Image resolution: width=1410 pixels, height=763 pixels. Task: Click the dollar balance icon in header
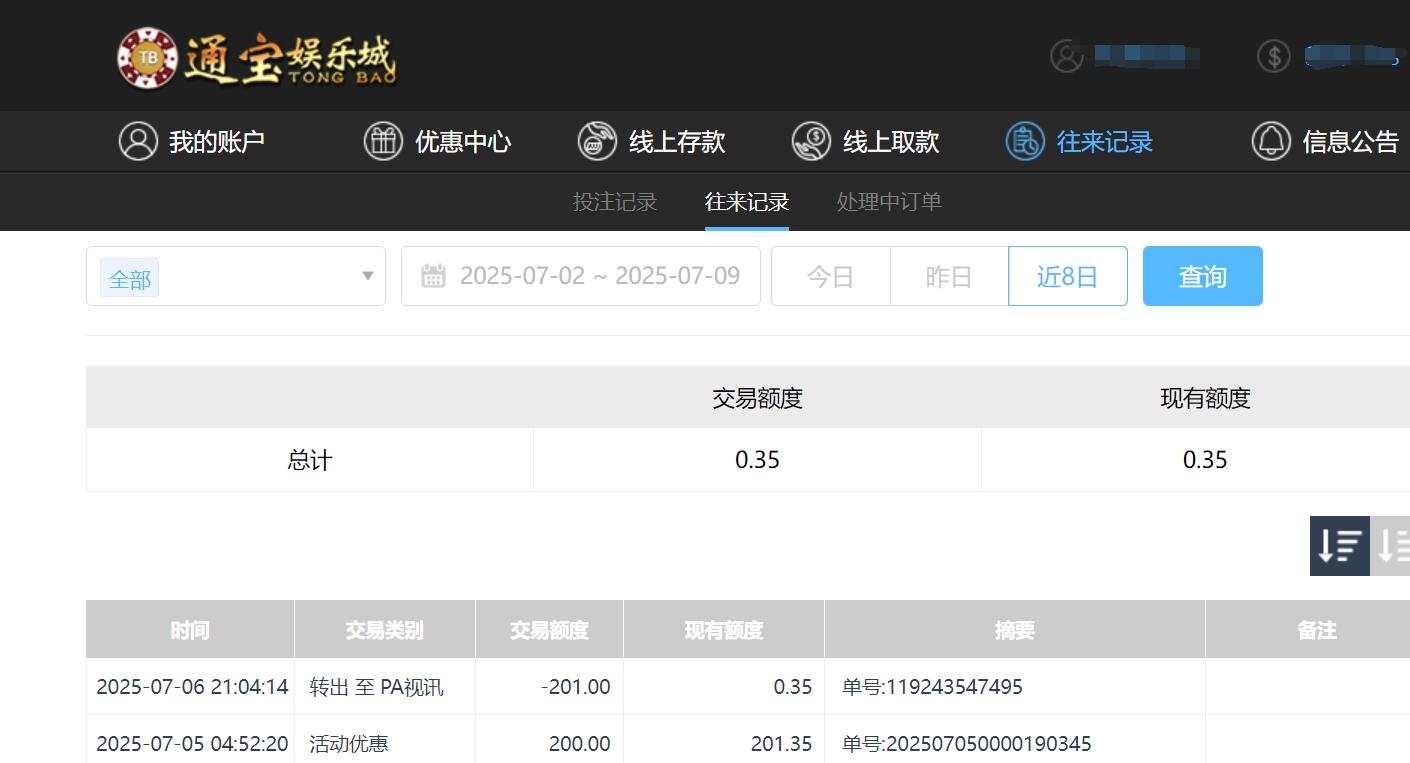coord(1273,56)
